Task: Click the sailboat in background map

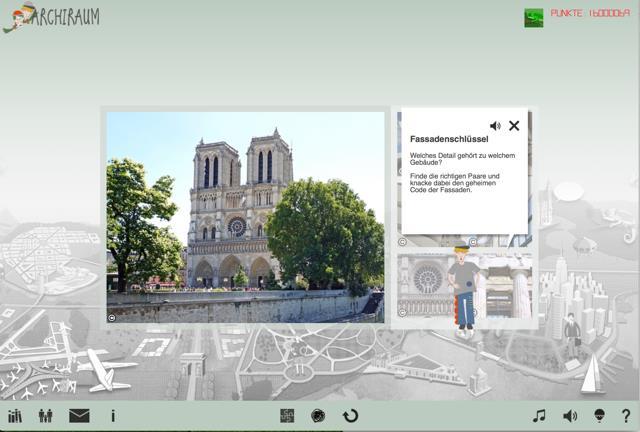Action: (592, 374)
